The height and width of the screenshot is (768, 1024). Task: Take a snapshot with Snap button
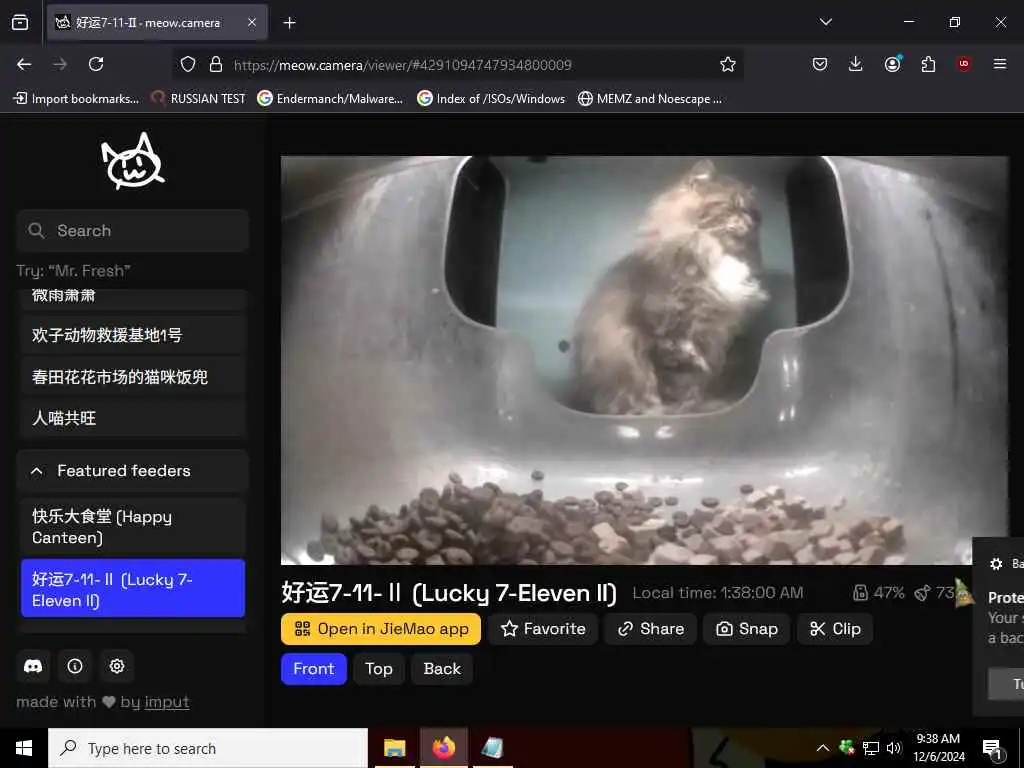coord(746,629)
